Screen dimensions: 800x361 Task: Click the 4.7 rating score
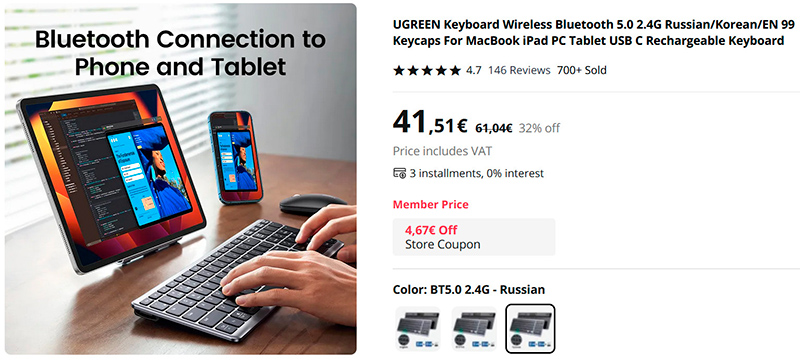pos(473,70)
